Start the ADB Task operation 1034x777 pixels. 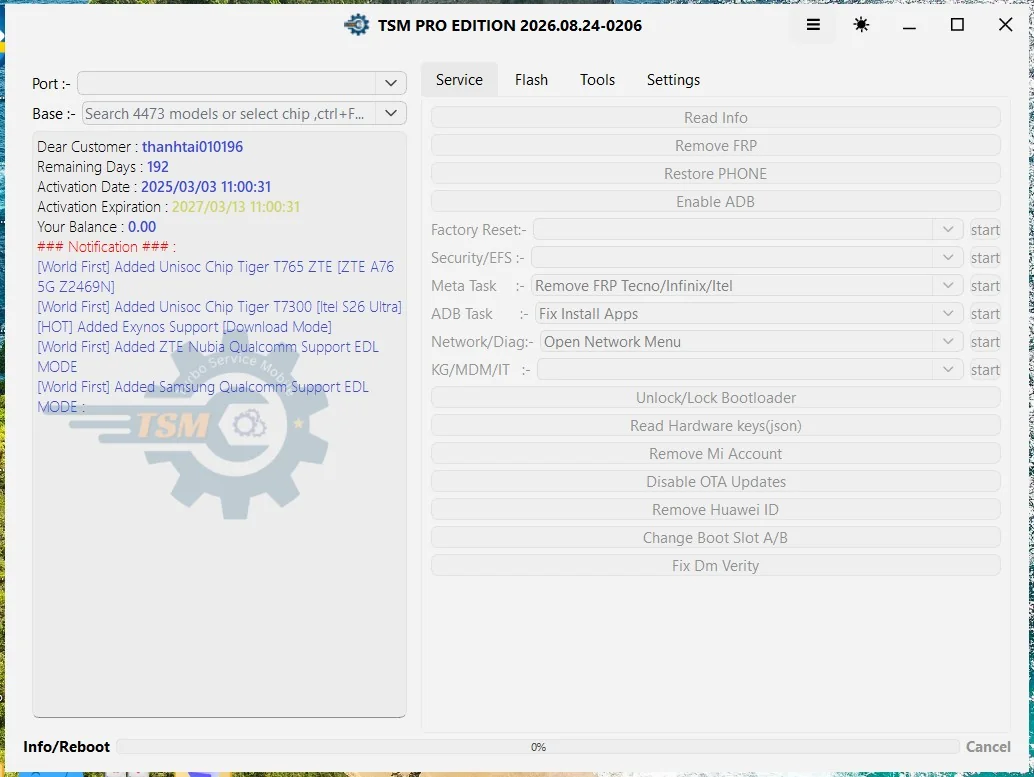(985, 313)
